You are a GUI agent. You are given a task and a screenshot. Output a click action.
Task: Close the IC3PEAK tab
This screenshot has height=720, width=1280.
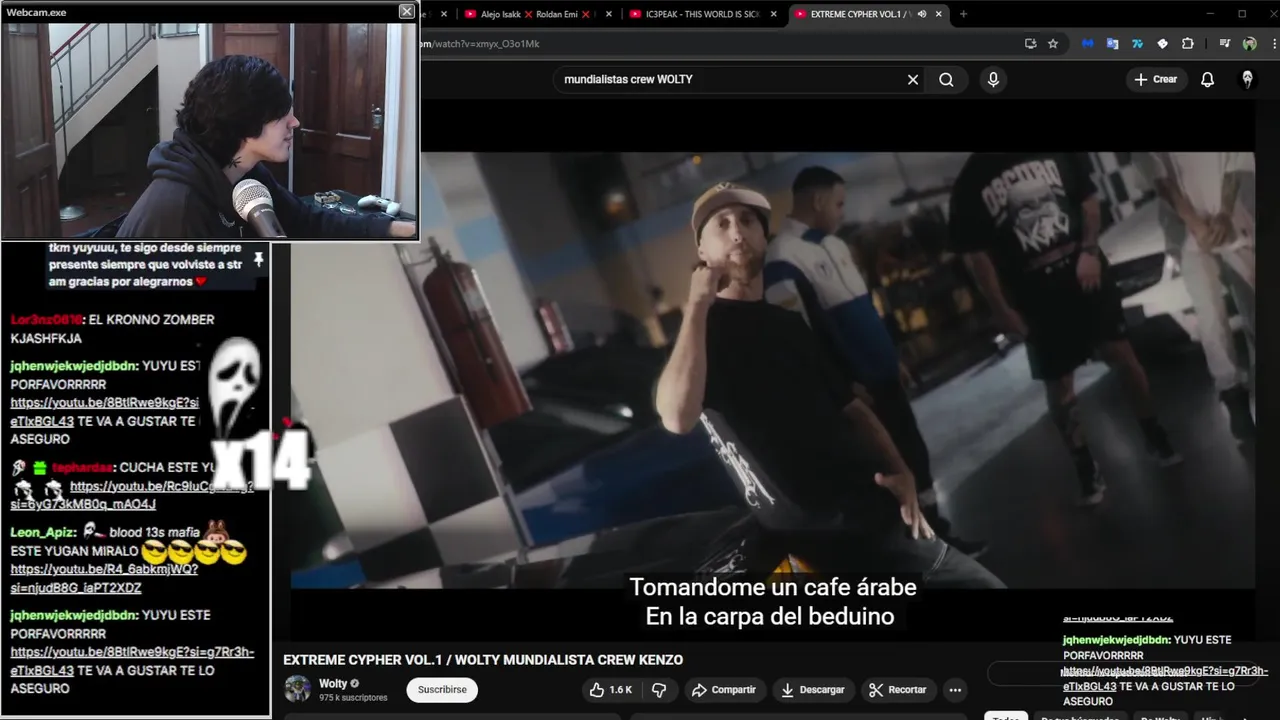[775, 14]
